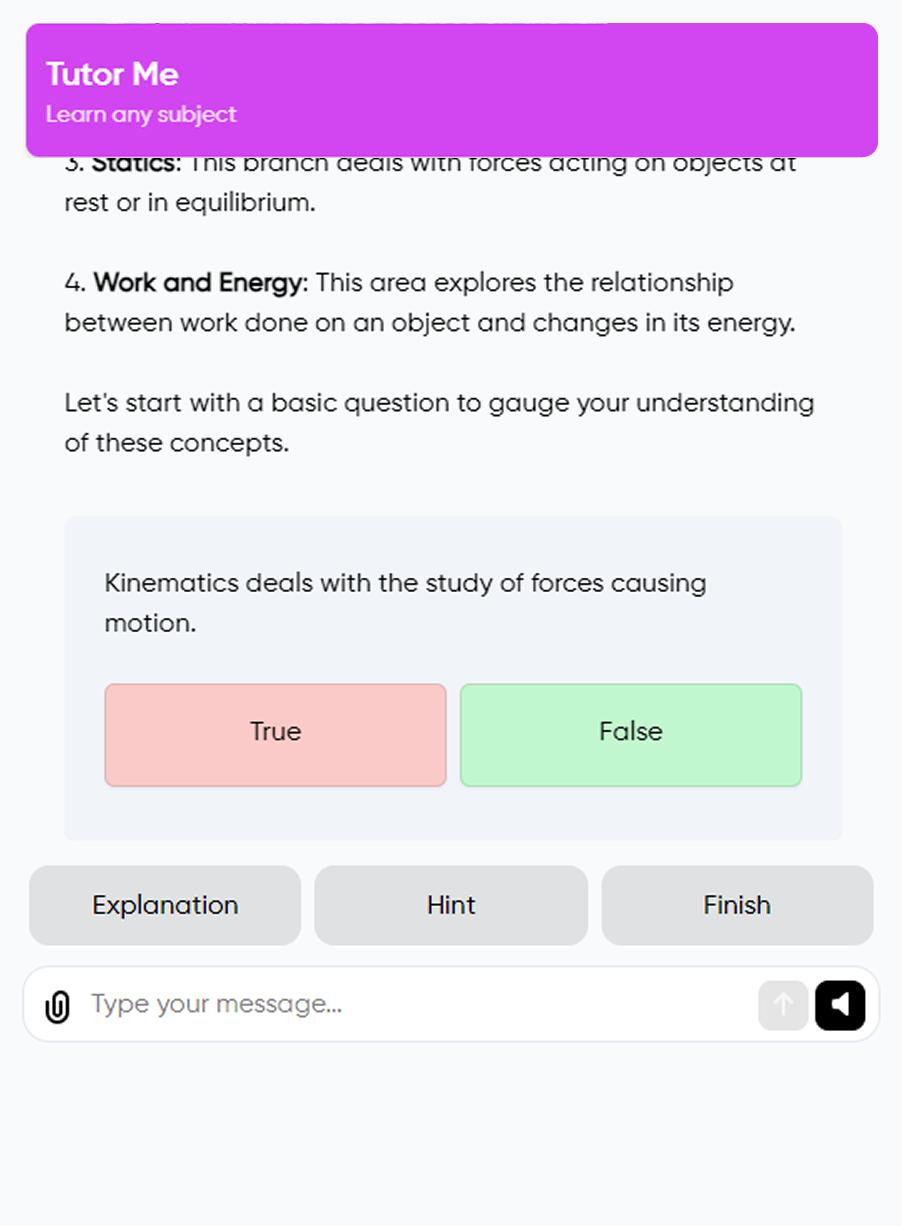Screen dimensions: 902x1226
Task: Click the Tutor Me title
Action: pos(112,74)
